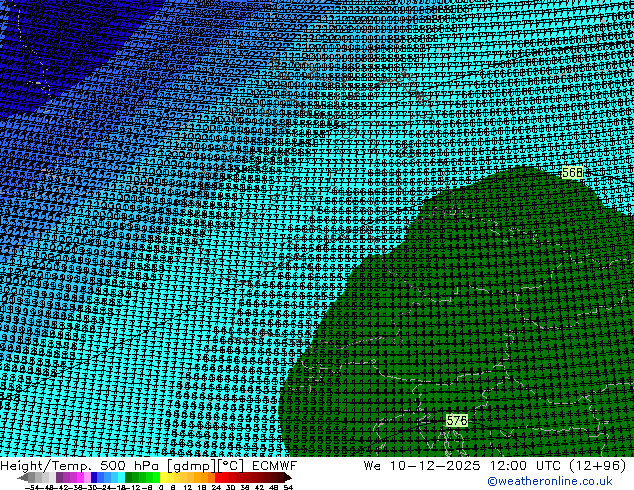Open the weatheronline.co.uk copyright link
Image resolution: width=634 pixels, height=490 pixels.
[549, 481]
